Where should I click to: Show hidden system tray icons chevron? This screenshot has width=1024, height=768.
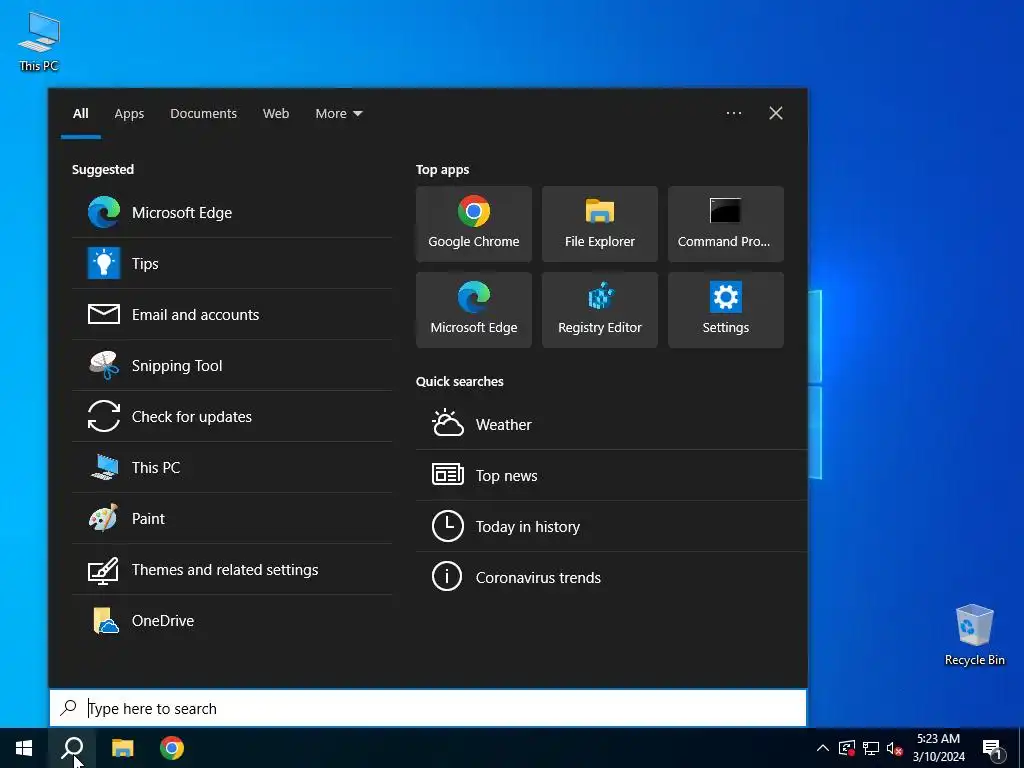(823, 748)
